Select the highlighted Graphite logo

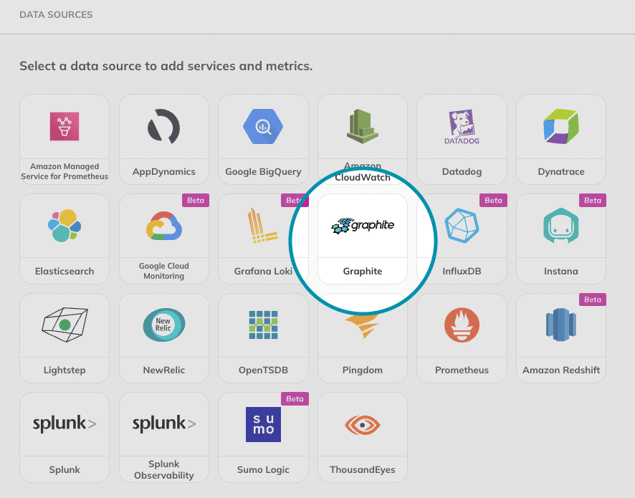[x=362, y=226]
